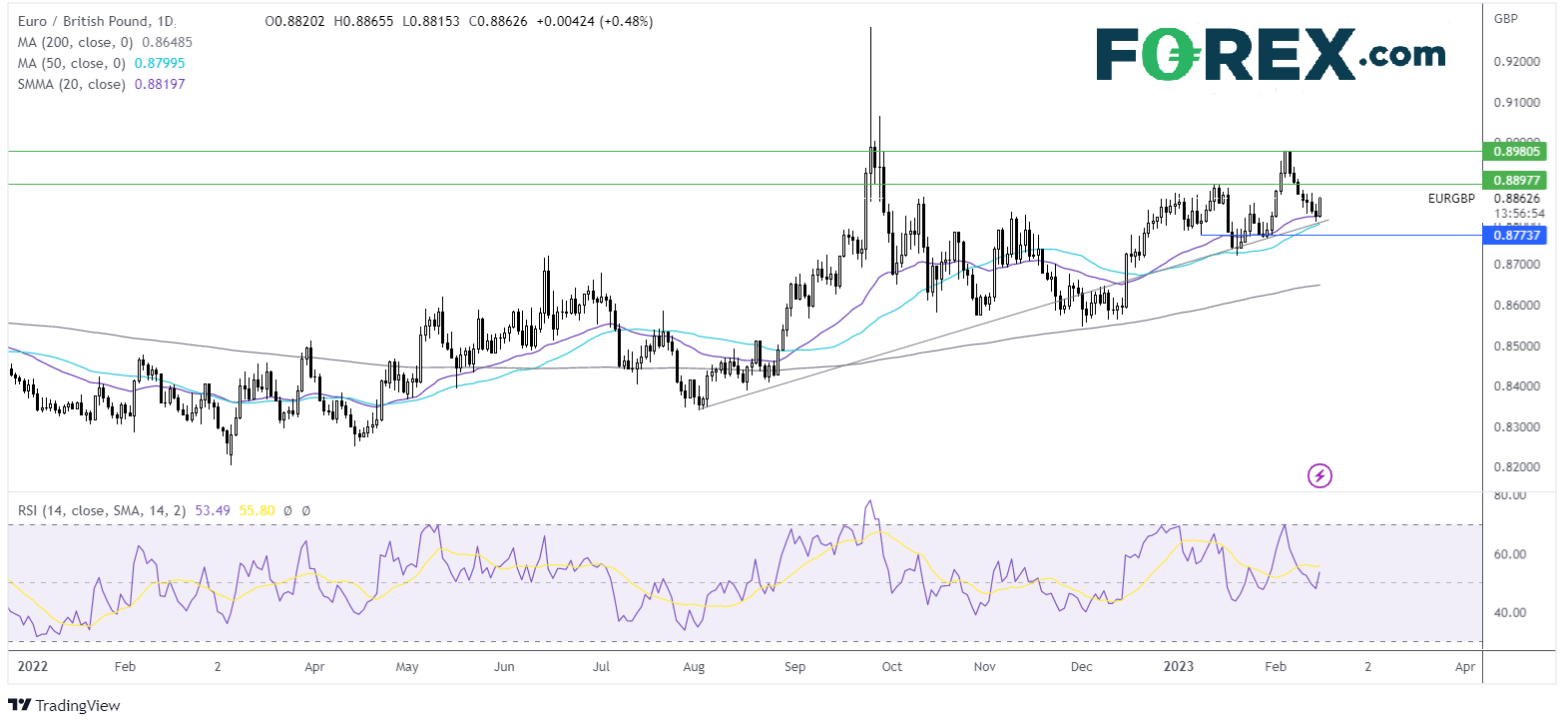Select the Euro / British Pound, 1D title
Screen dimensions: 1568x725
coord(97,21)
